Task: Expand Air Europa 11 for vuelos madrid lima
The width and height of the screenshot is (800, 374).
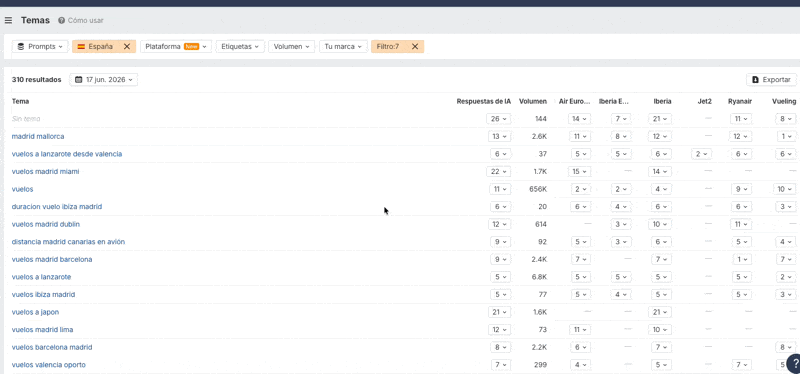Action: click(580, 330)
